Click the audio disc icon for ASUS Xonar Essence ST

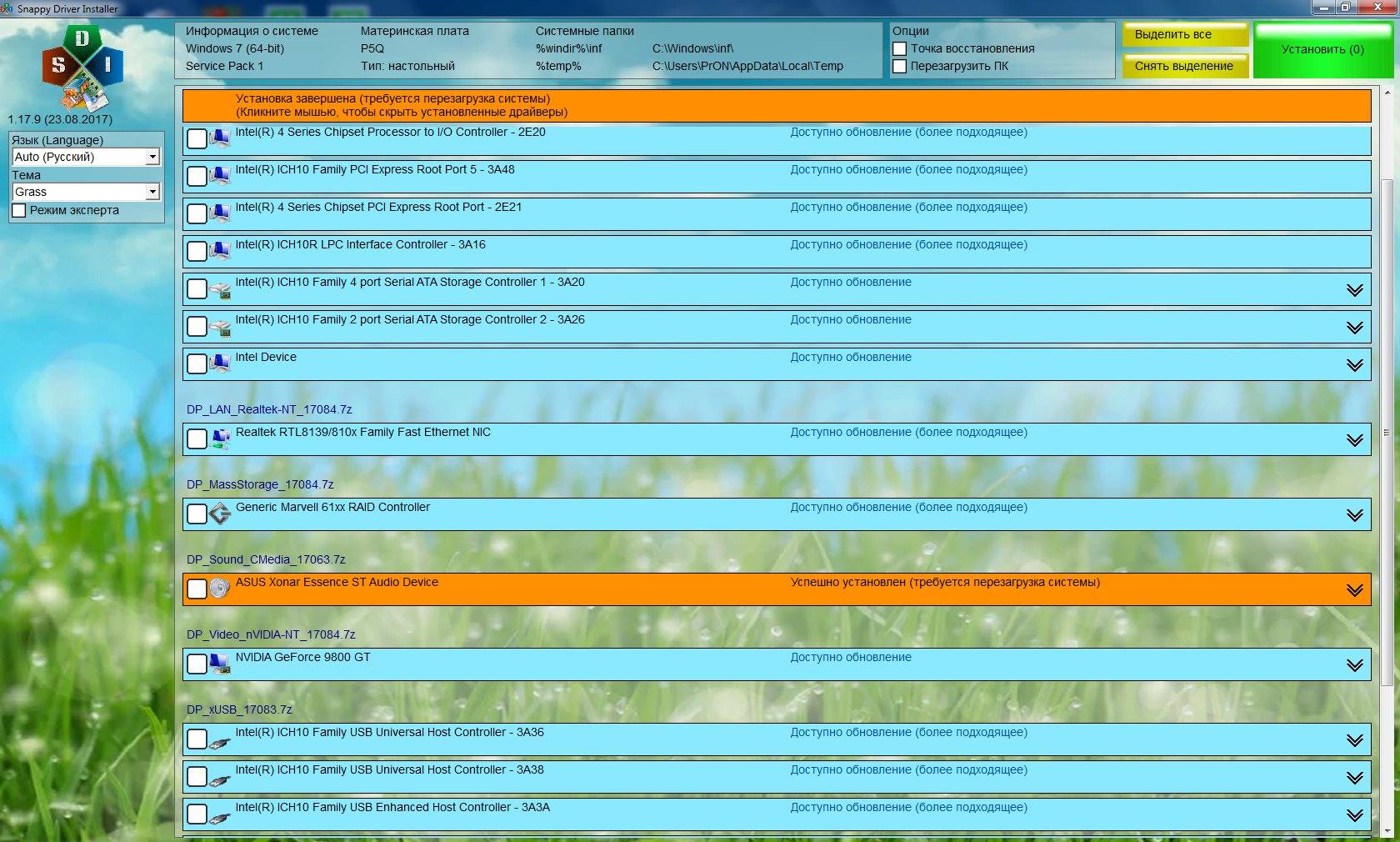pyautogui.click(x=220, y=589)
